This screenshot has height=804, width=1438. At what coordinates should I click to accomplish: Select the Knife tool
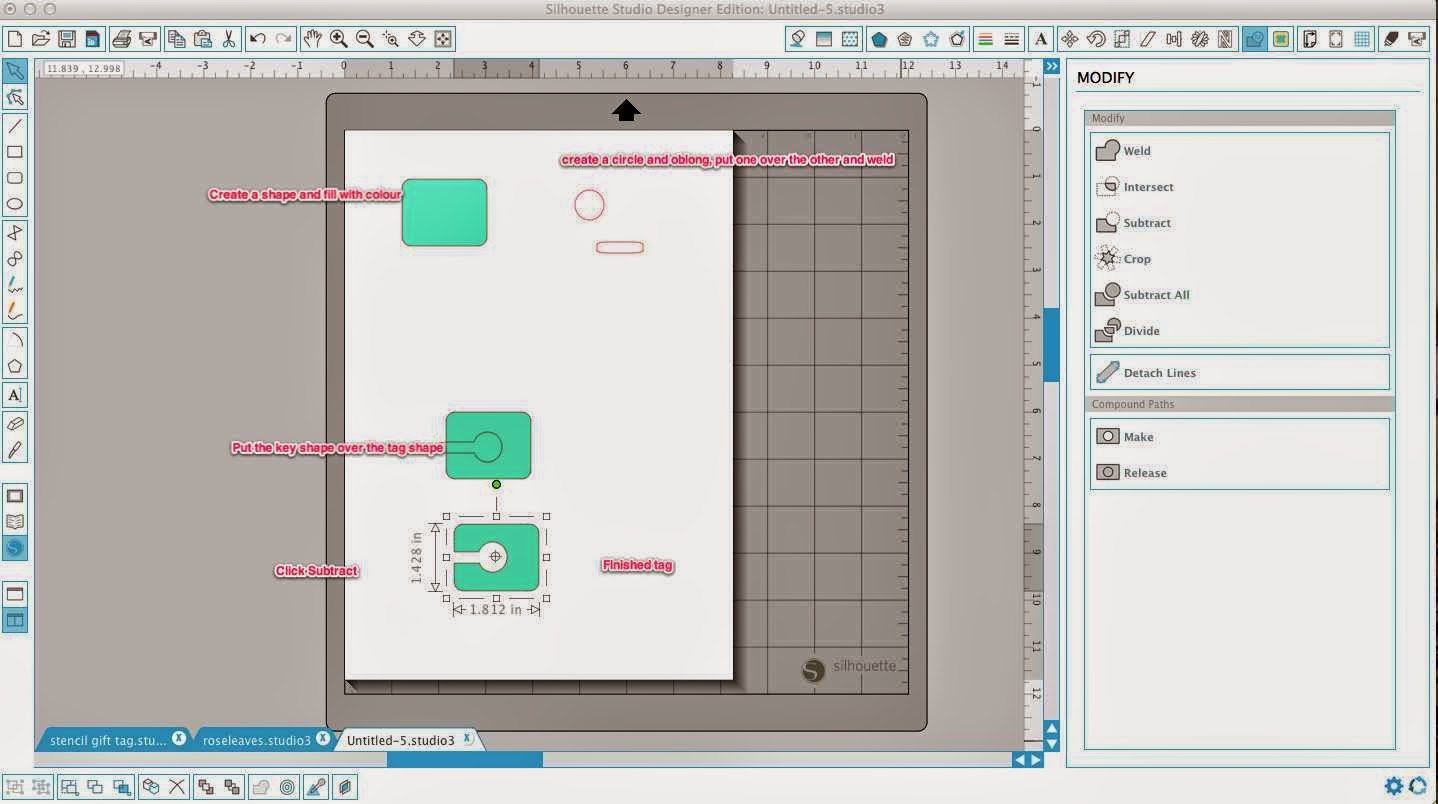click(x=15, y=450)
